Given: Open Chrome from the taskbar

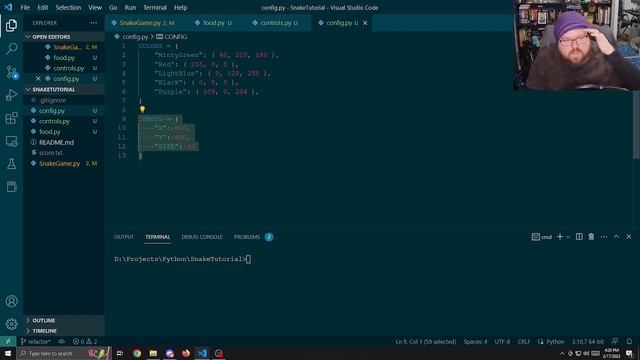Looking at the screenshot, I should tap(137, 353).
